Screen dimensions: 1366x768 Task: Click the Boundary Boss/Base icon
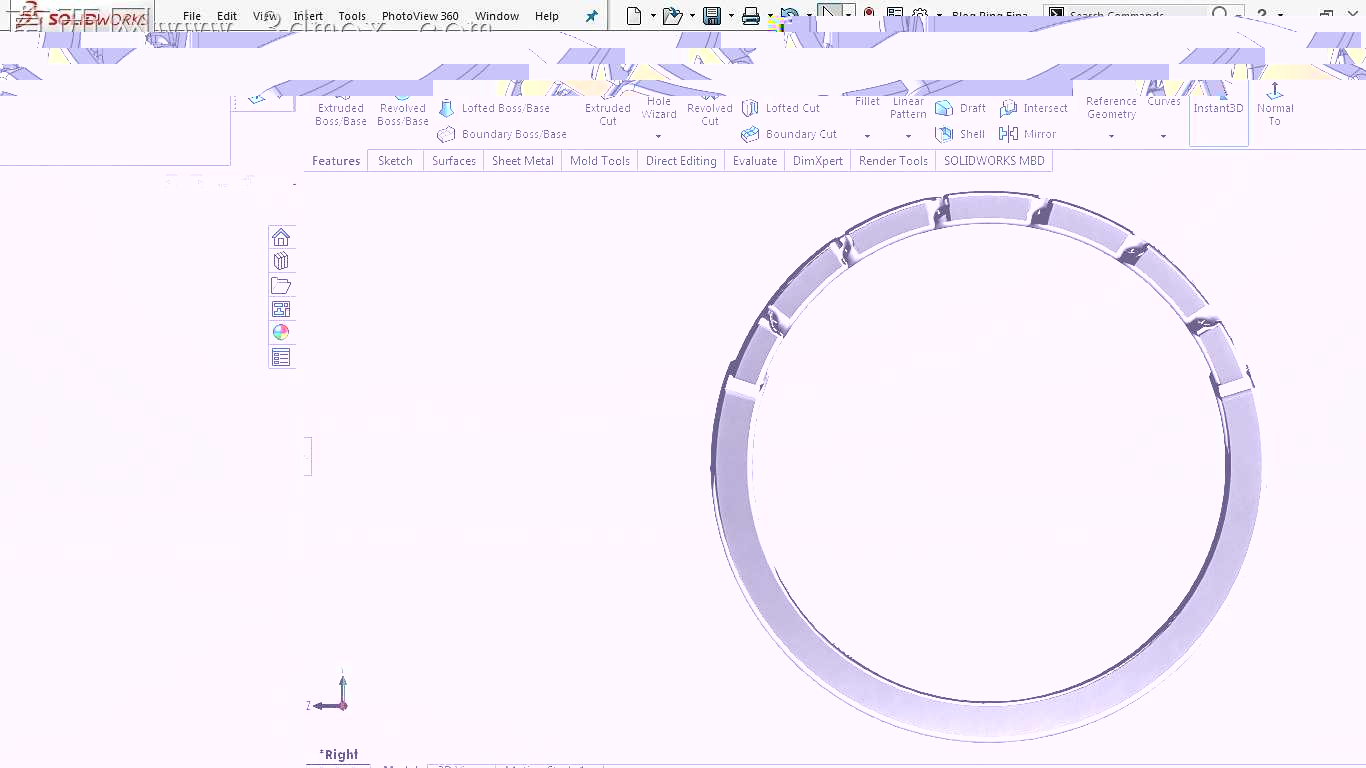tap(447, 134)
